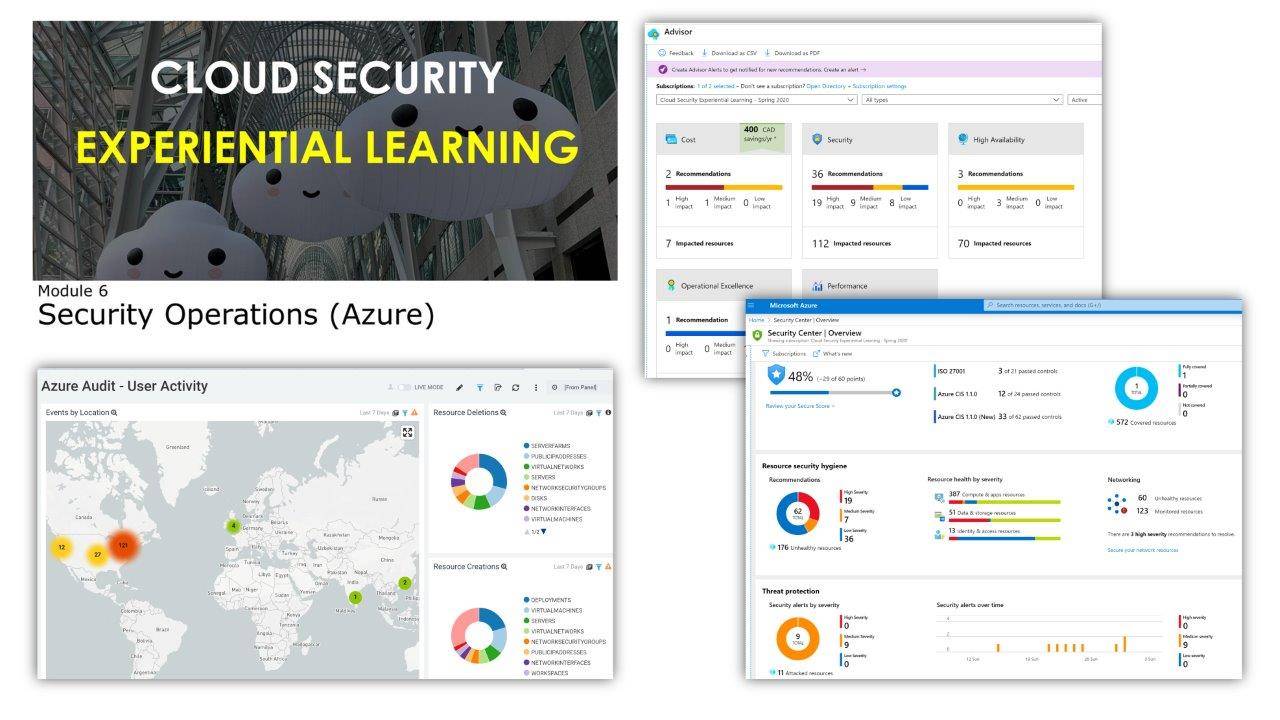Open the High Availability card in Advisor
The width and height of the screenshot is (1280, 720).
coord(1016,191)
